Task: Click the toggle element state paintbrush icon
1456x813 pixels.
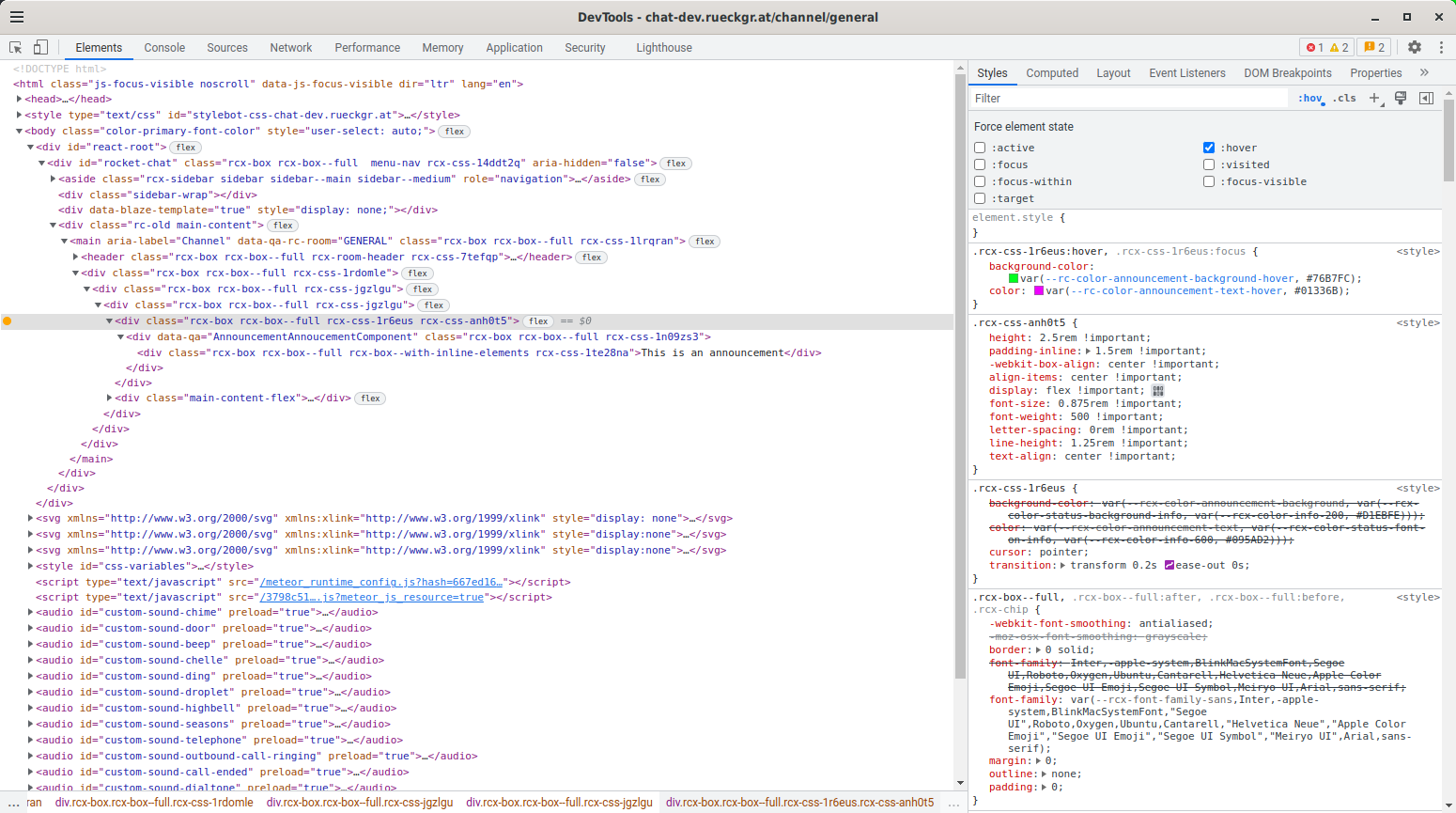Action: 1400,98
